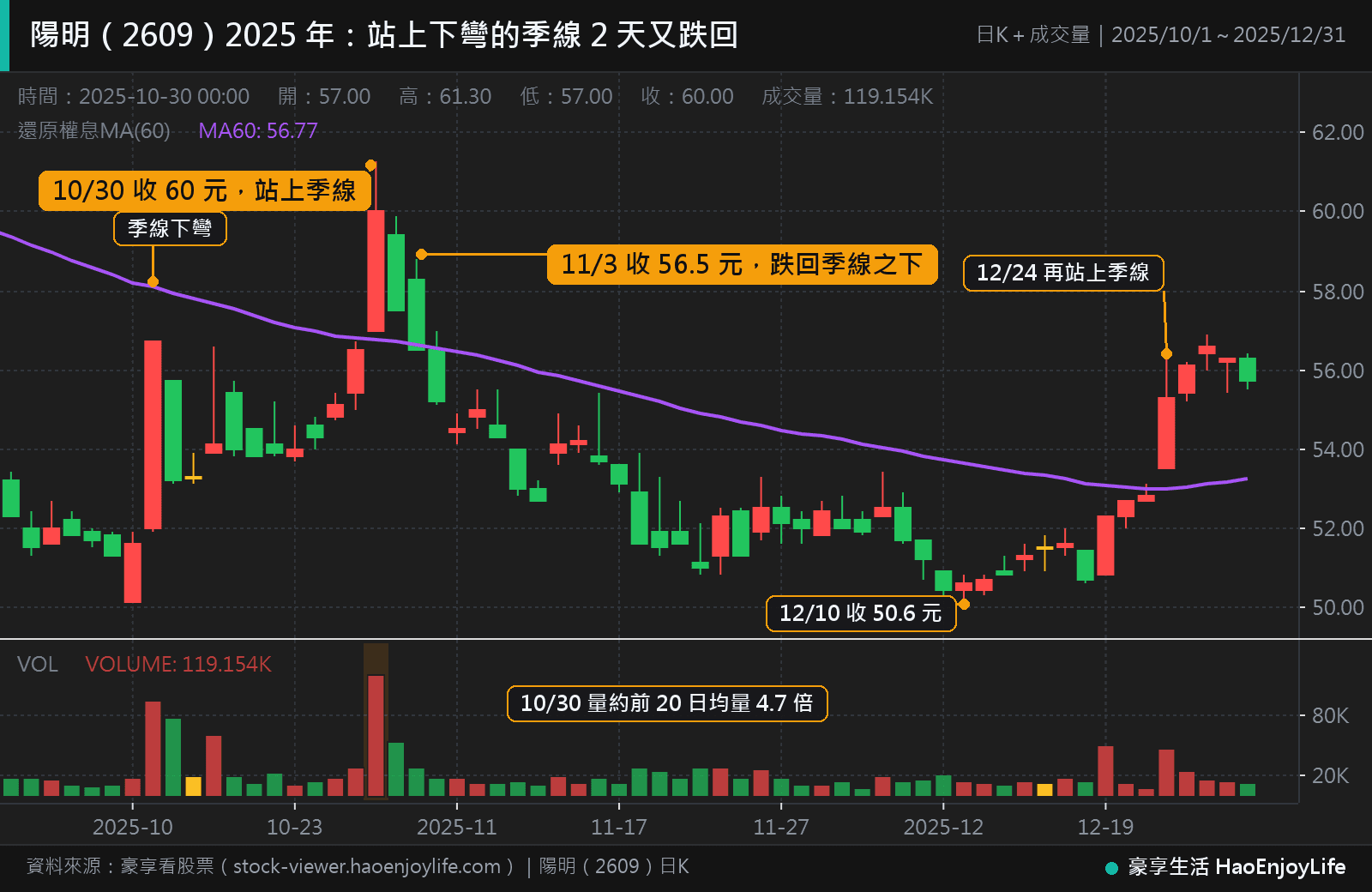The image size is (1372, 892).
Task: Click the 豪享生活 HaoEnjoyLife logo
Action: 1226,867
